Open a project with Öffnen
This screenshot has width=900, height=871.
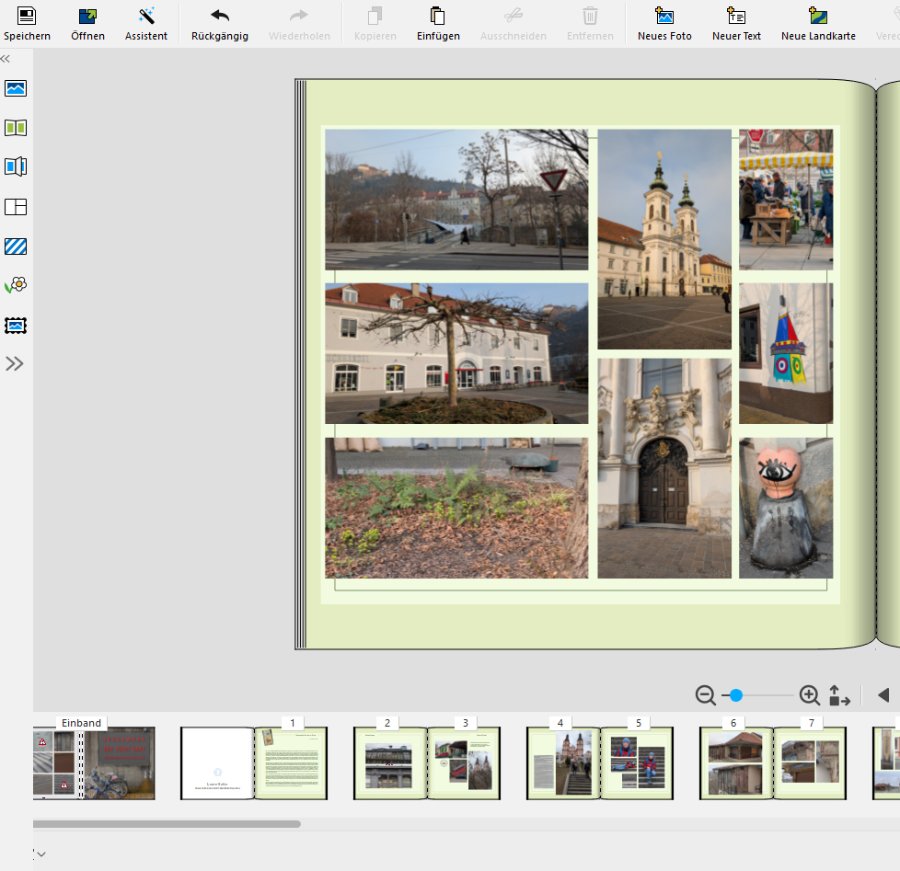[x=88, y=17]
